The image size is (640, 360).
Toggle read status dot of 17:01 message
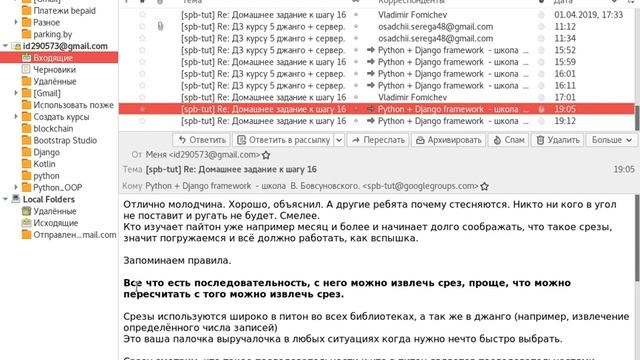pos(356,98)
